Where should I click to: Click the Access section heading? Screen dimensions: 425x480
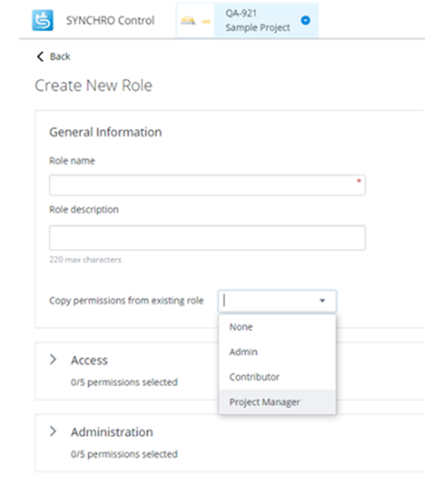click(89, 360)
